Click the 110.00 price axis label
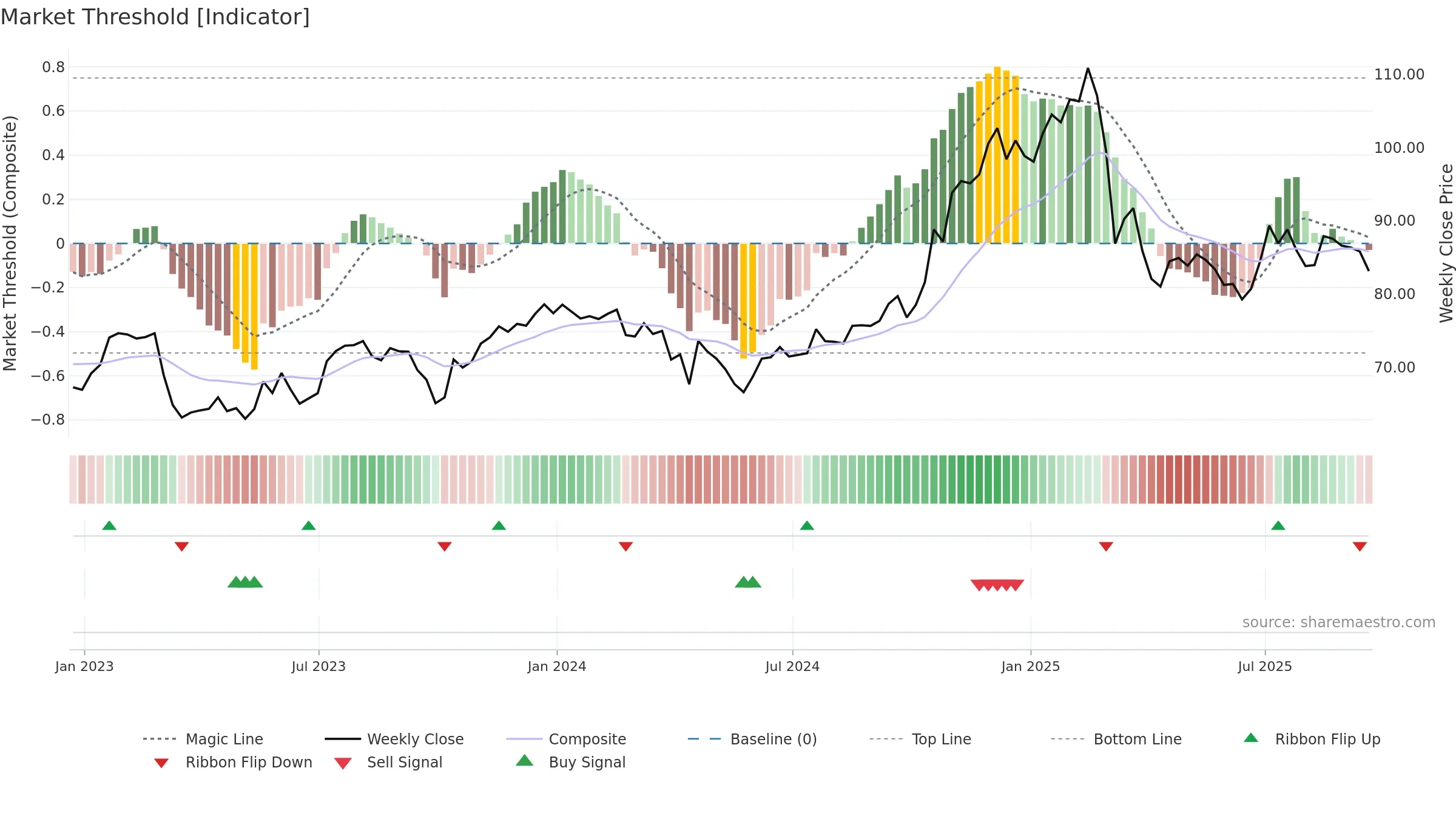The width and height of the screenshot is (1456, 819). [1399, 75]
